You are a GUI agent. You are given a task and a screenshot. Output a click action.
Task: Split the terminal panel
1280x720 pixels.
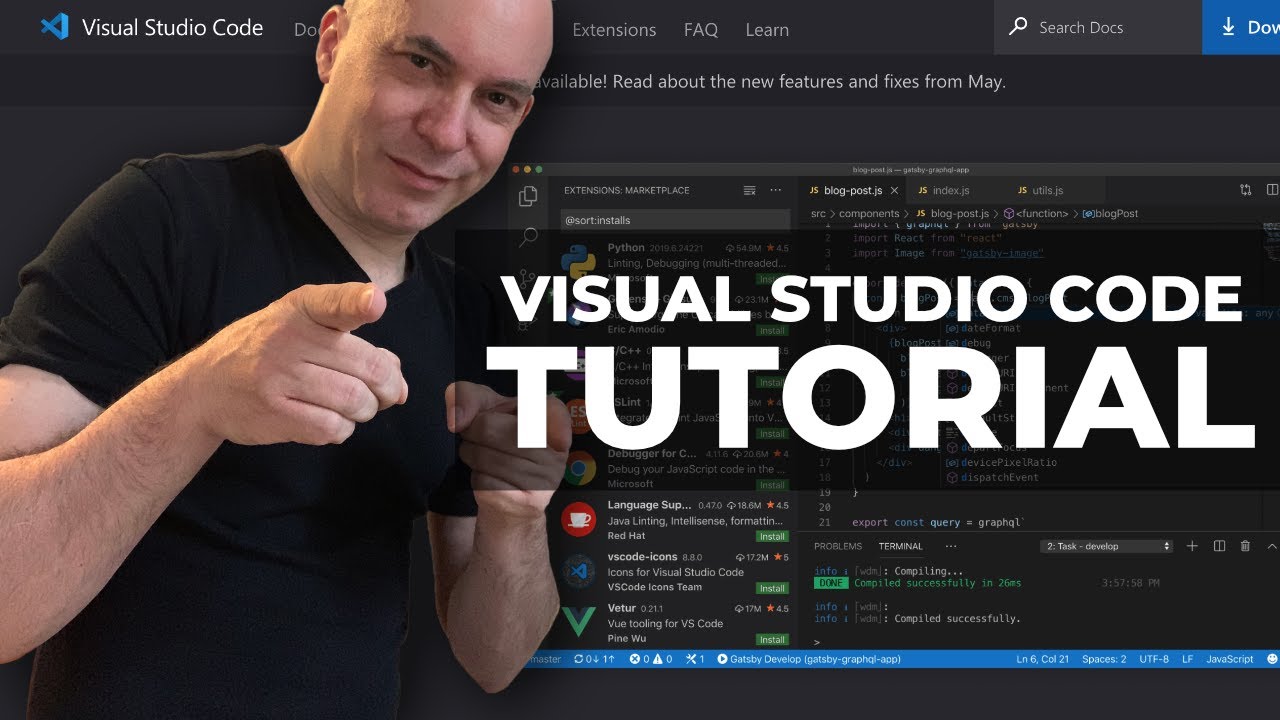click(x=1219, y=546)
